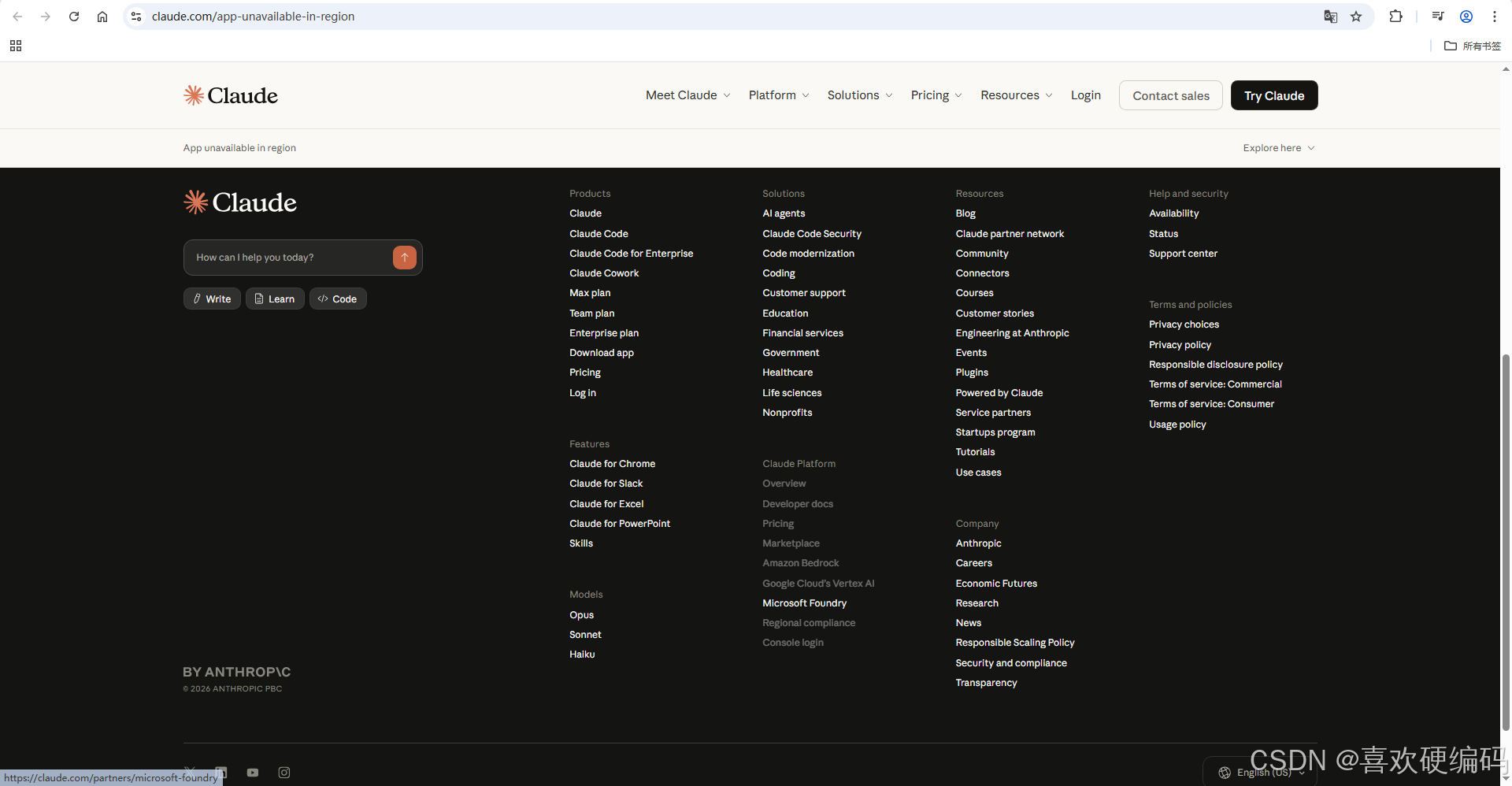1512x786 pixels.
Task: Expand the Platform menu
Action: pyautogui.click(x=779, y=95)
